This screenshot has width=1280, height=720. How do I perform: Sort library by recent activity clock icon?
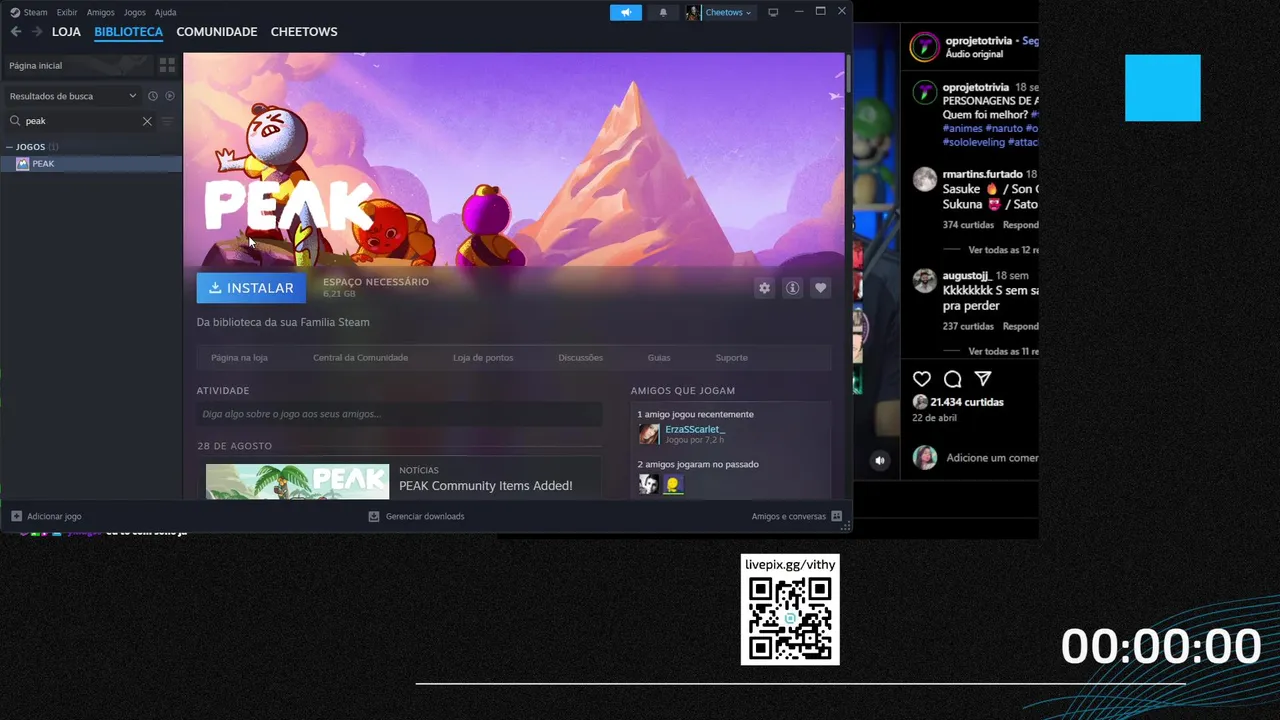click(153, 96)
